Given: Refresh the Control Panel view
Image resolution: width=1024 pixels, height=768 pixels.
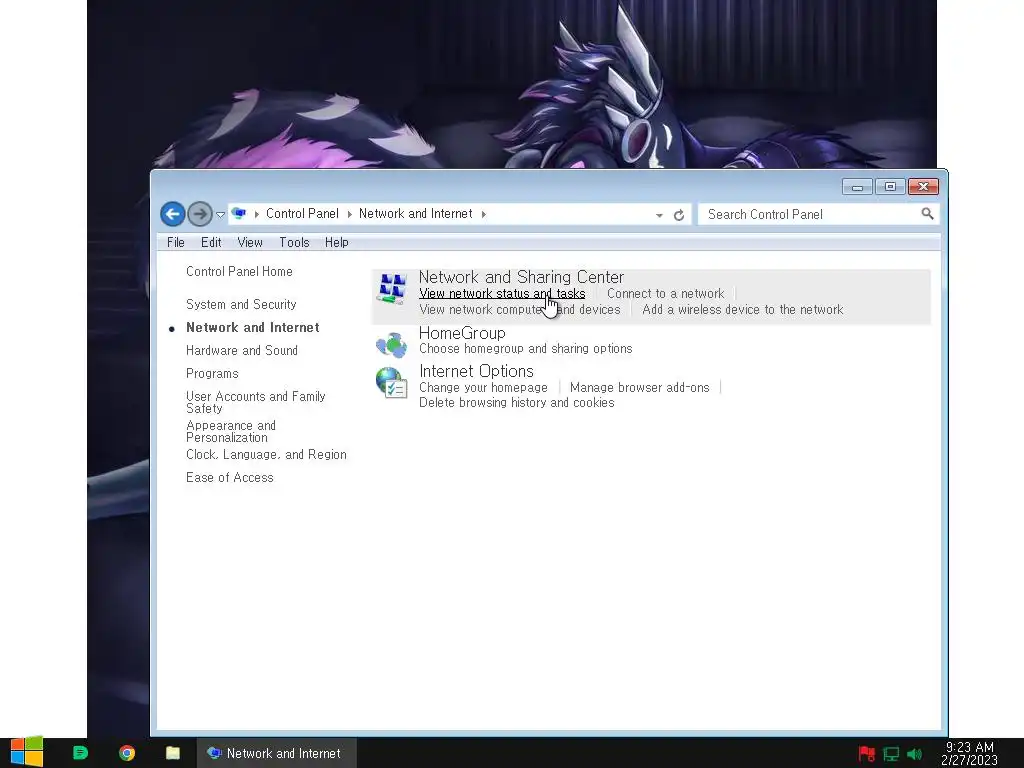Looking at the screenshot, I should pos(679,215).
